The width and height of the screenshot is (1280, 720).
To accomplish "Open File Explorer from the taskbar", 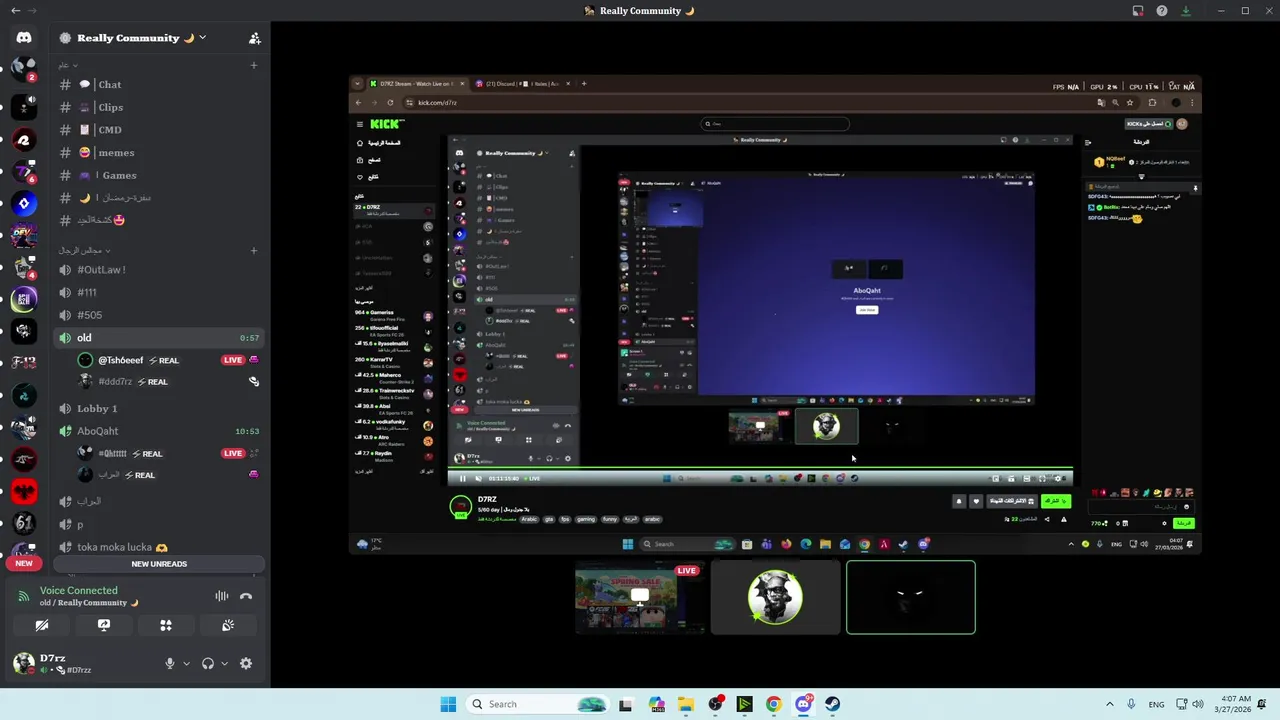I will coord(685,704).
